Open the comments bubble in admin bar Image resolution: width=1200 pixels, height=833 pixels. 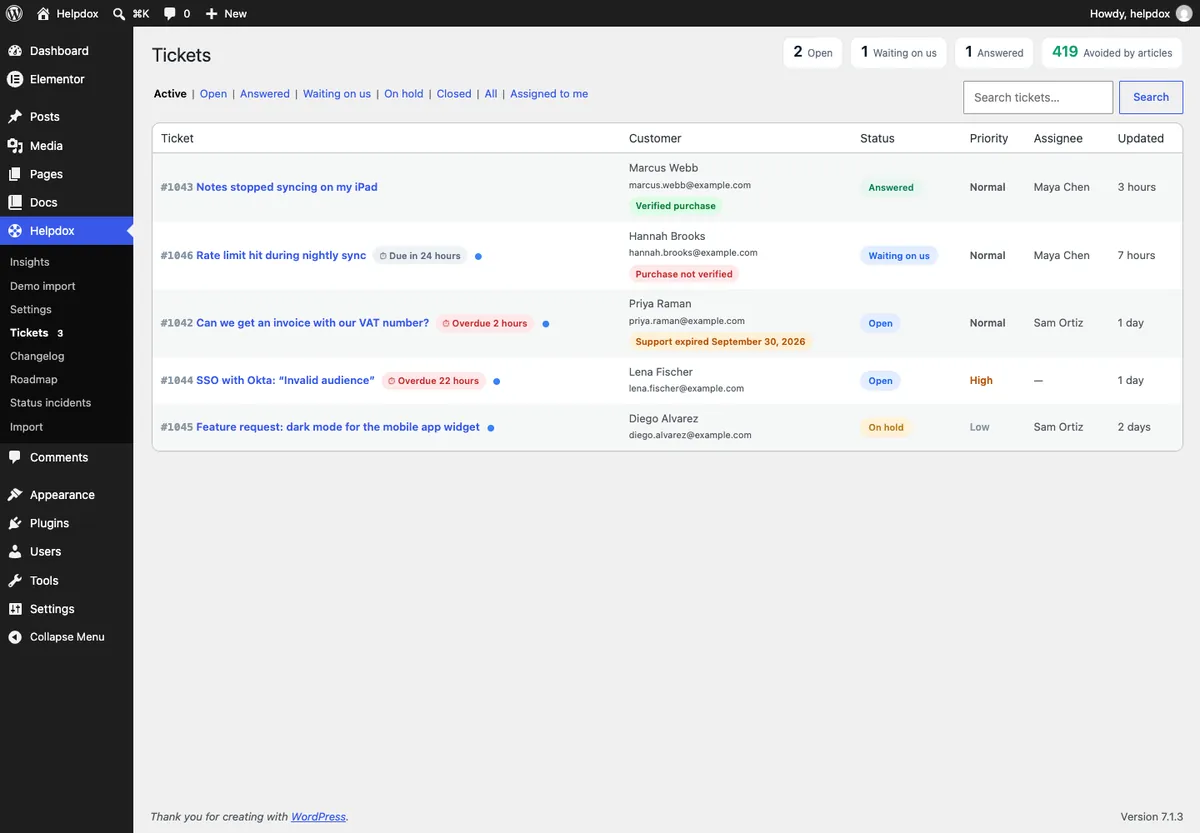click(170, 14)
